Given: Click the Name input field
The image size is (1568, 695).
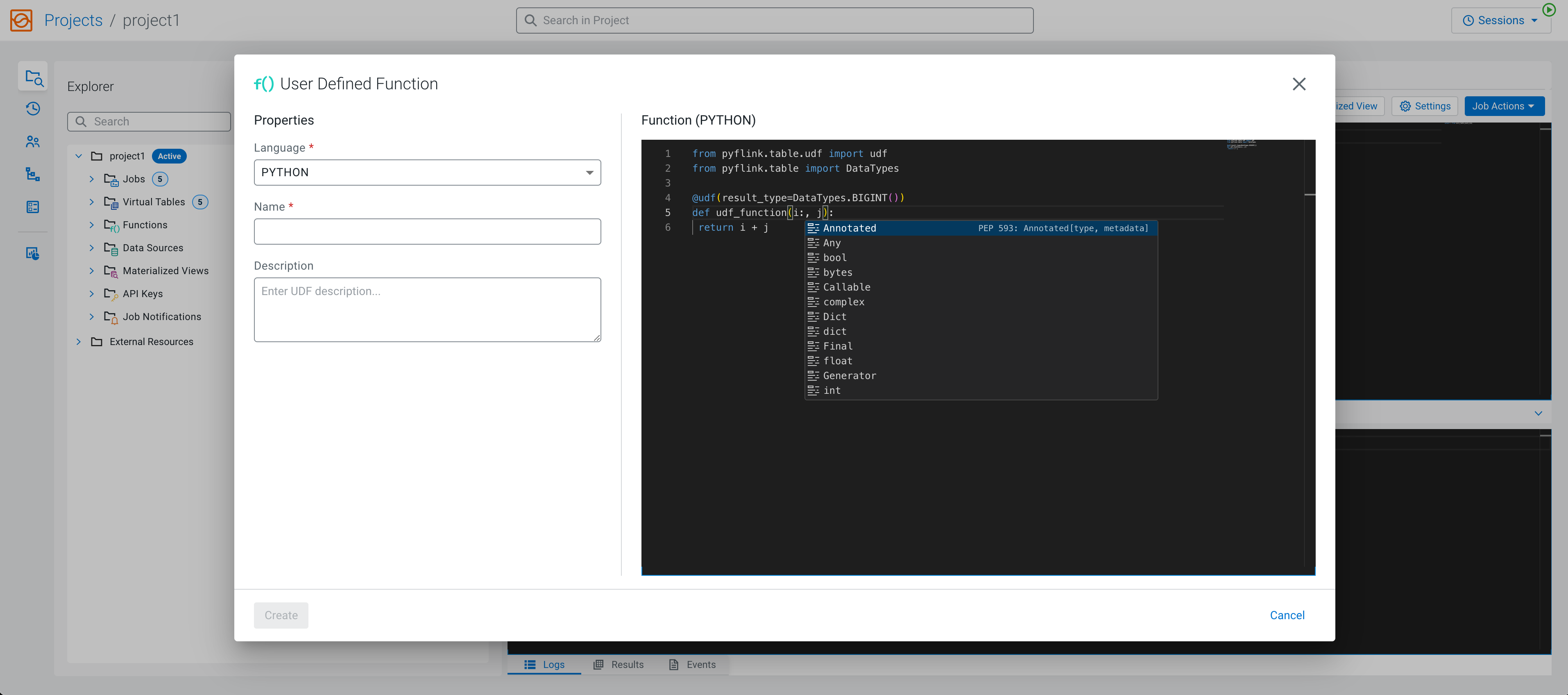Looking at the screenshot, I should point(427,232).
